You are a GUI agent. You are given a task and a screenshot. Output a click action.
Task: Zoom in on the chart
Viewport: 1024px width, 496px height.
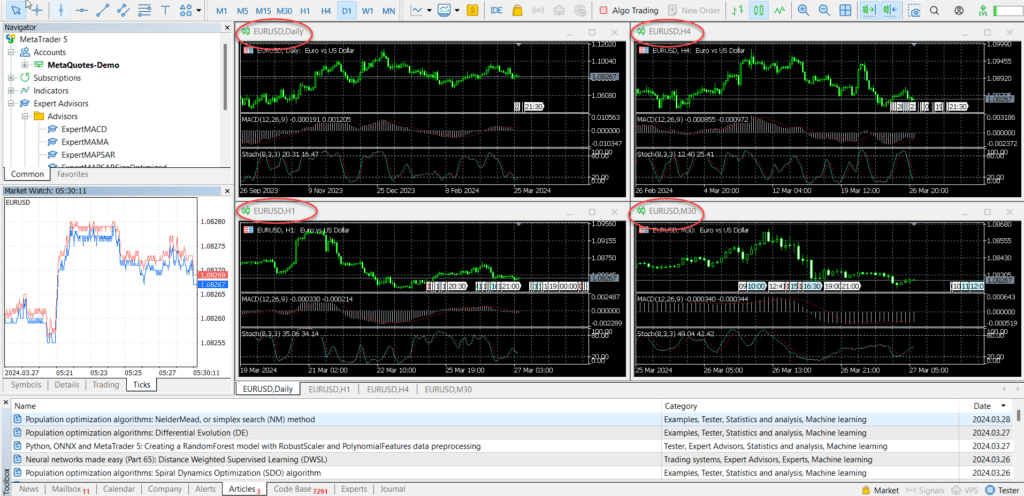click(x=803, y=10)
